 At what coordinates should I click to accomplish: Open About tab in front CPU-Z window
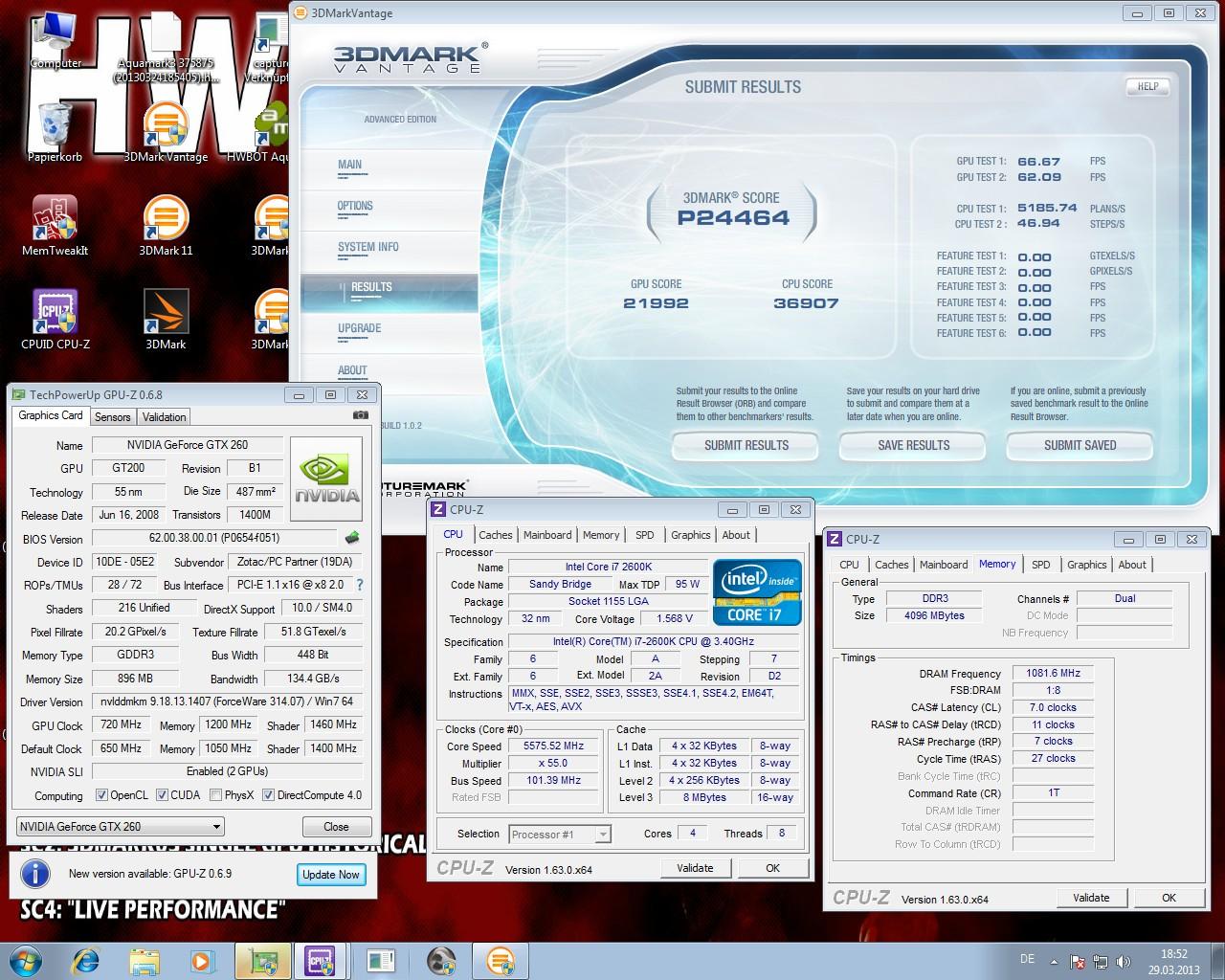pos(736,535)
